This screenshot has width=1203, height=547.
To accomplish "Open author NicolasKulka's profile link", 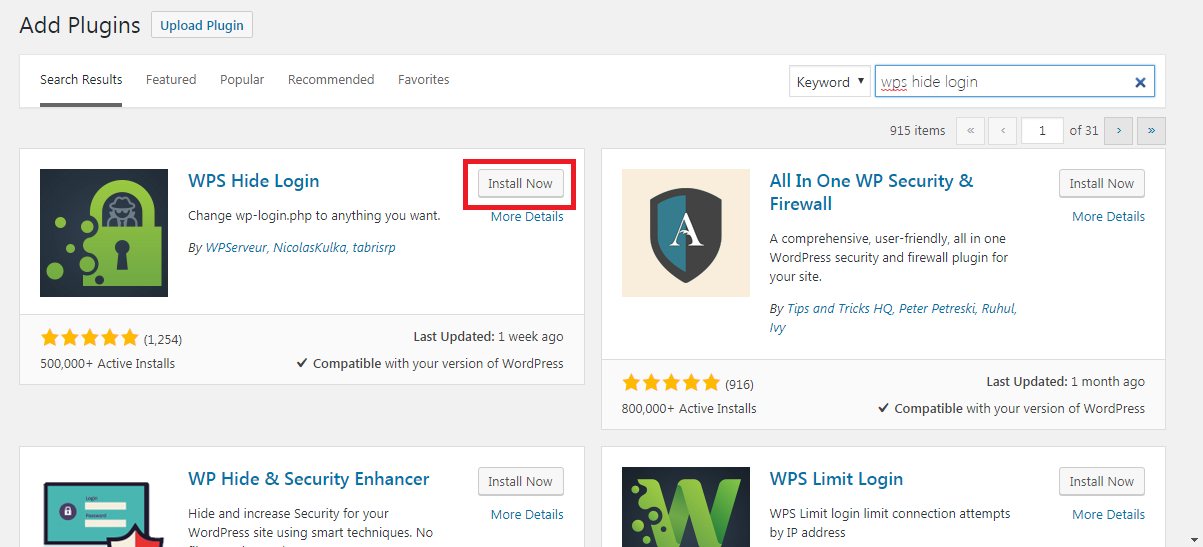I will click(309, 248).
